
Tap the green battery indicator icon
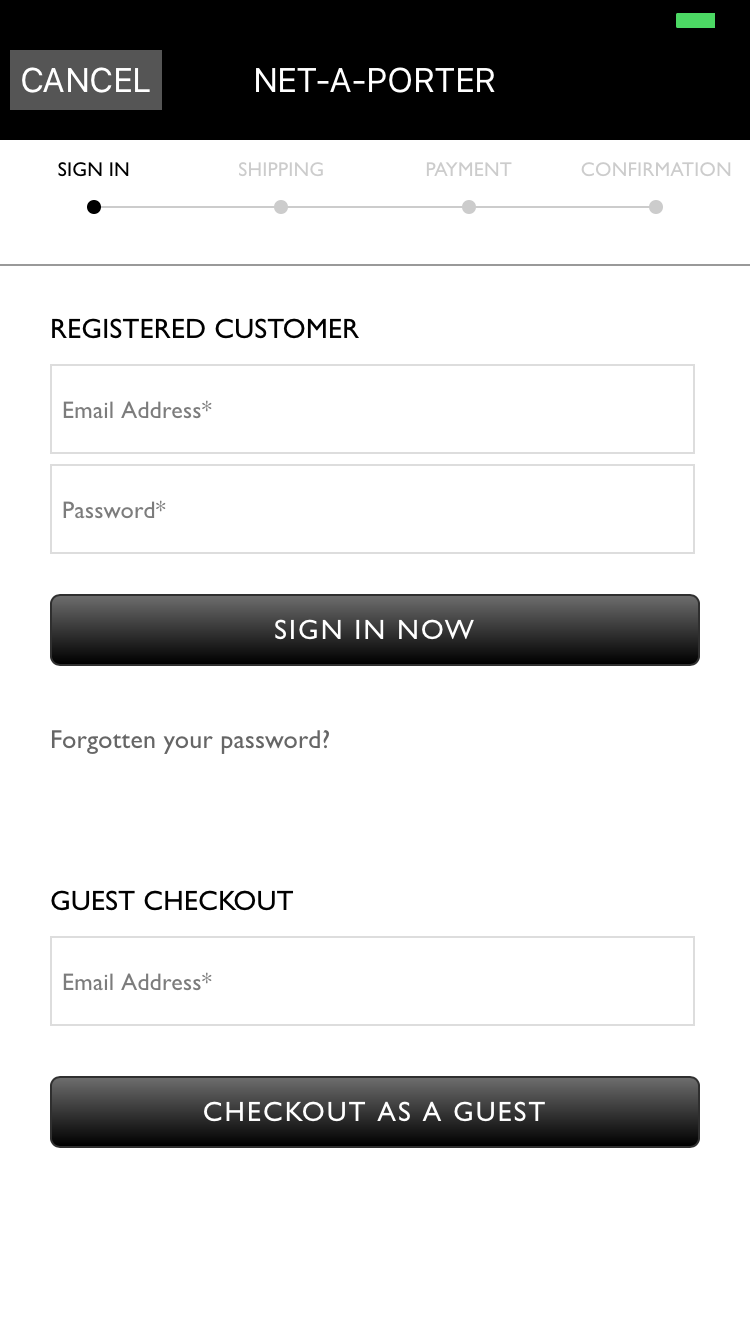coord(695,20)
